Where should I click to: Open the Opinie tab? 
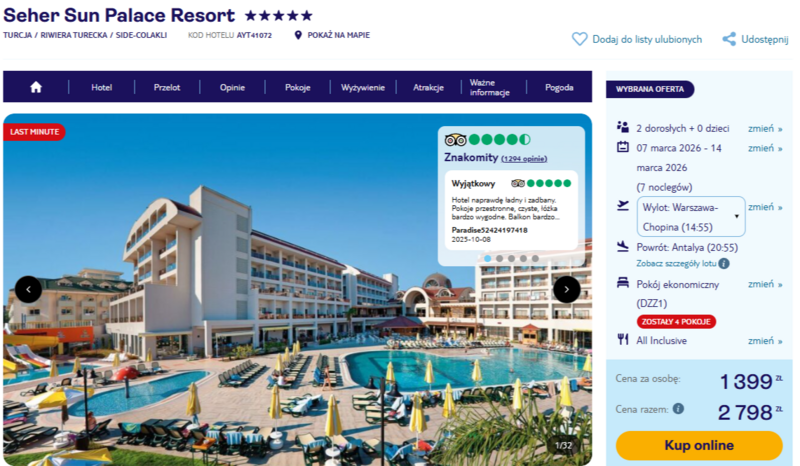232,87
